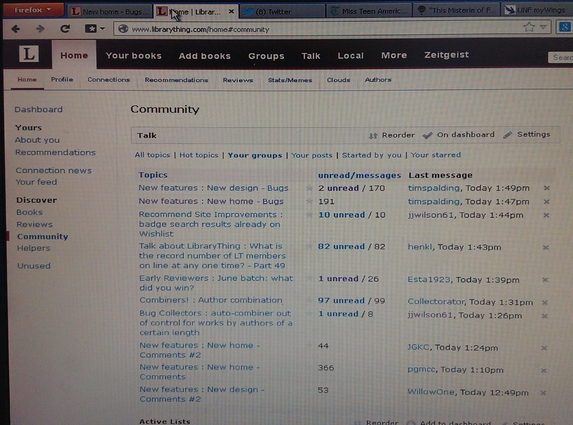Bookmark page with address bar star

528,27
